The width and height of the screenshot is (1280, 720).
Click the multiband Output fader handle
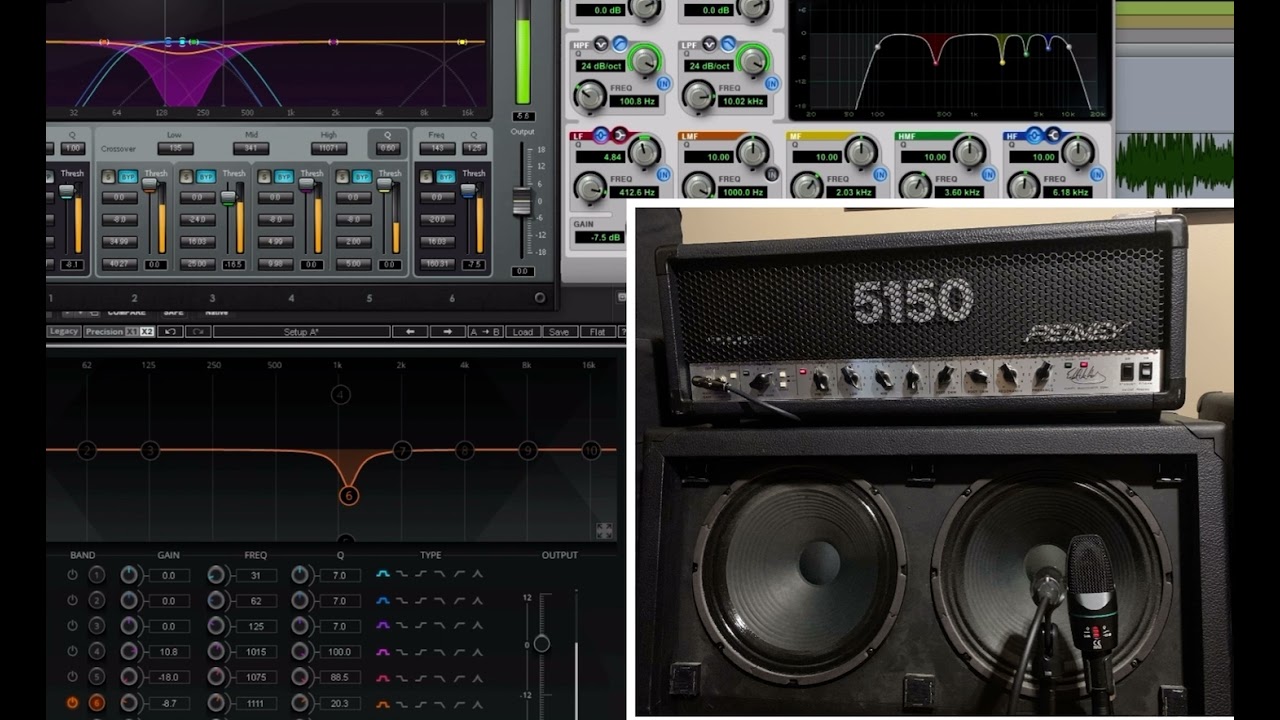[x=521, y=203]
